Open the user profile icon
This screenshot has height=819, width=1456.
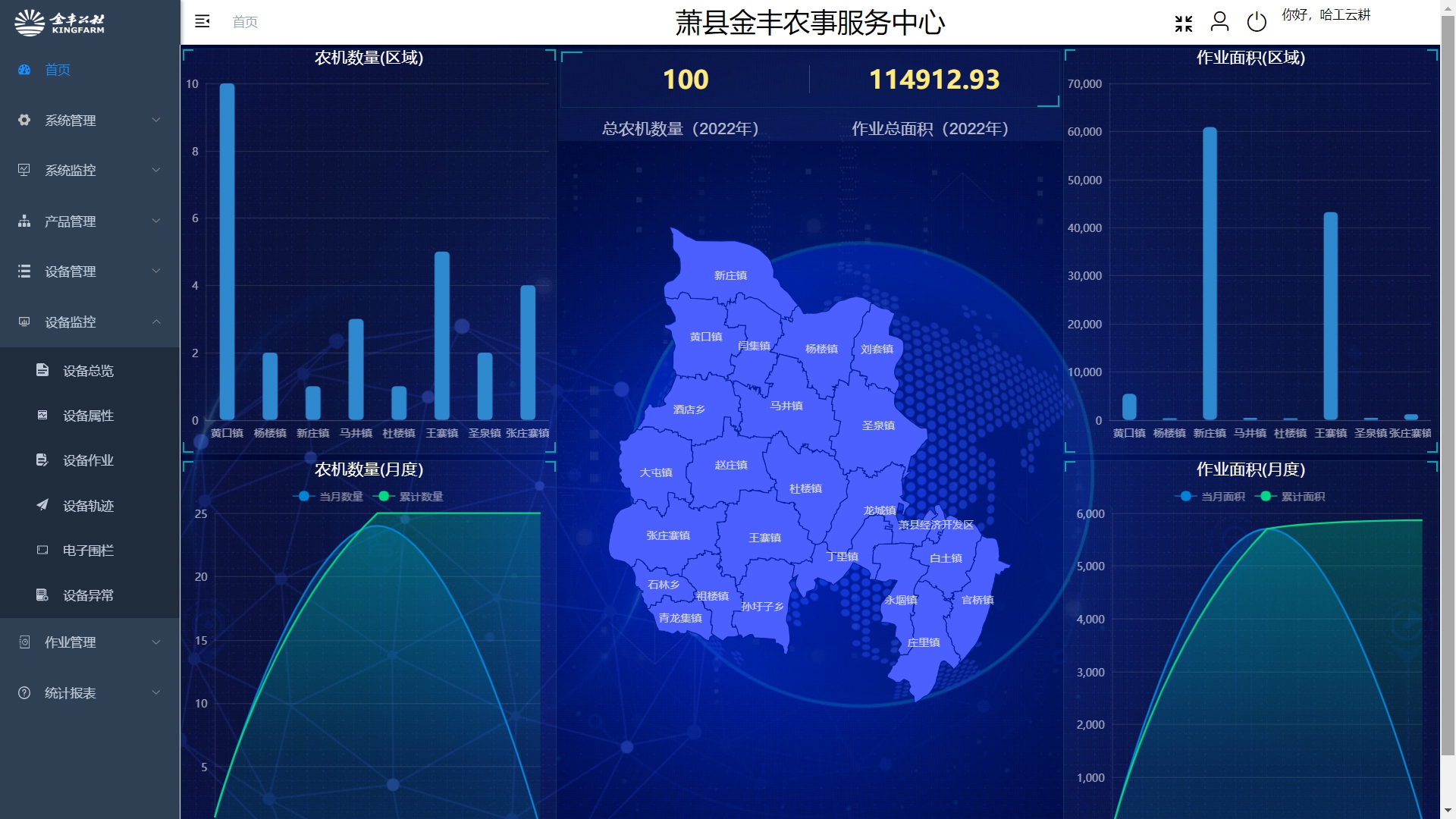tap(1219, 21)
